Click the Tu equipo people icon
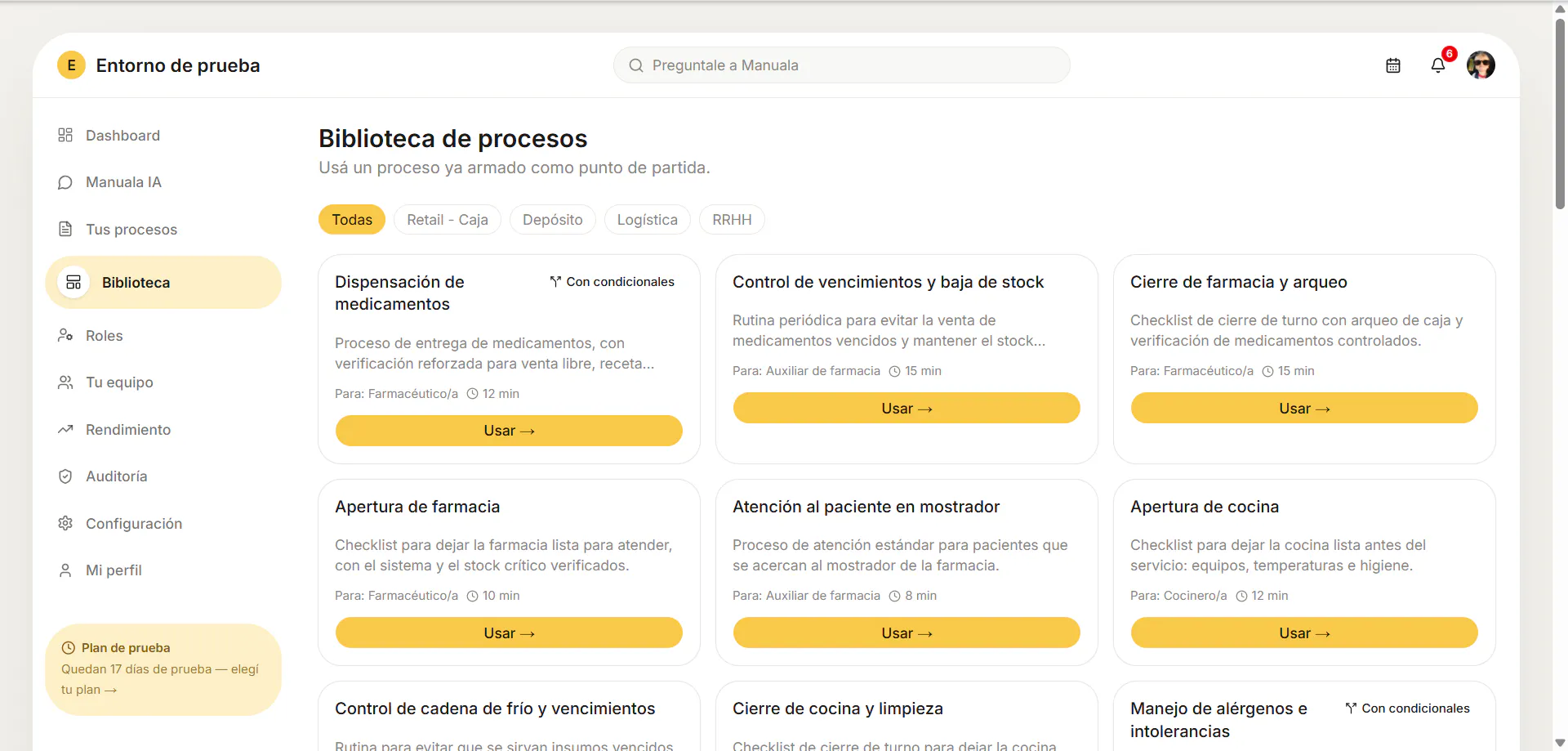Viewport: 1568px width, 751px height. pyautogui.click(x=65, y=382)
